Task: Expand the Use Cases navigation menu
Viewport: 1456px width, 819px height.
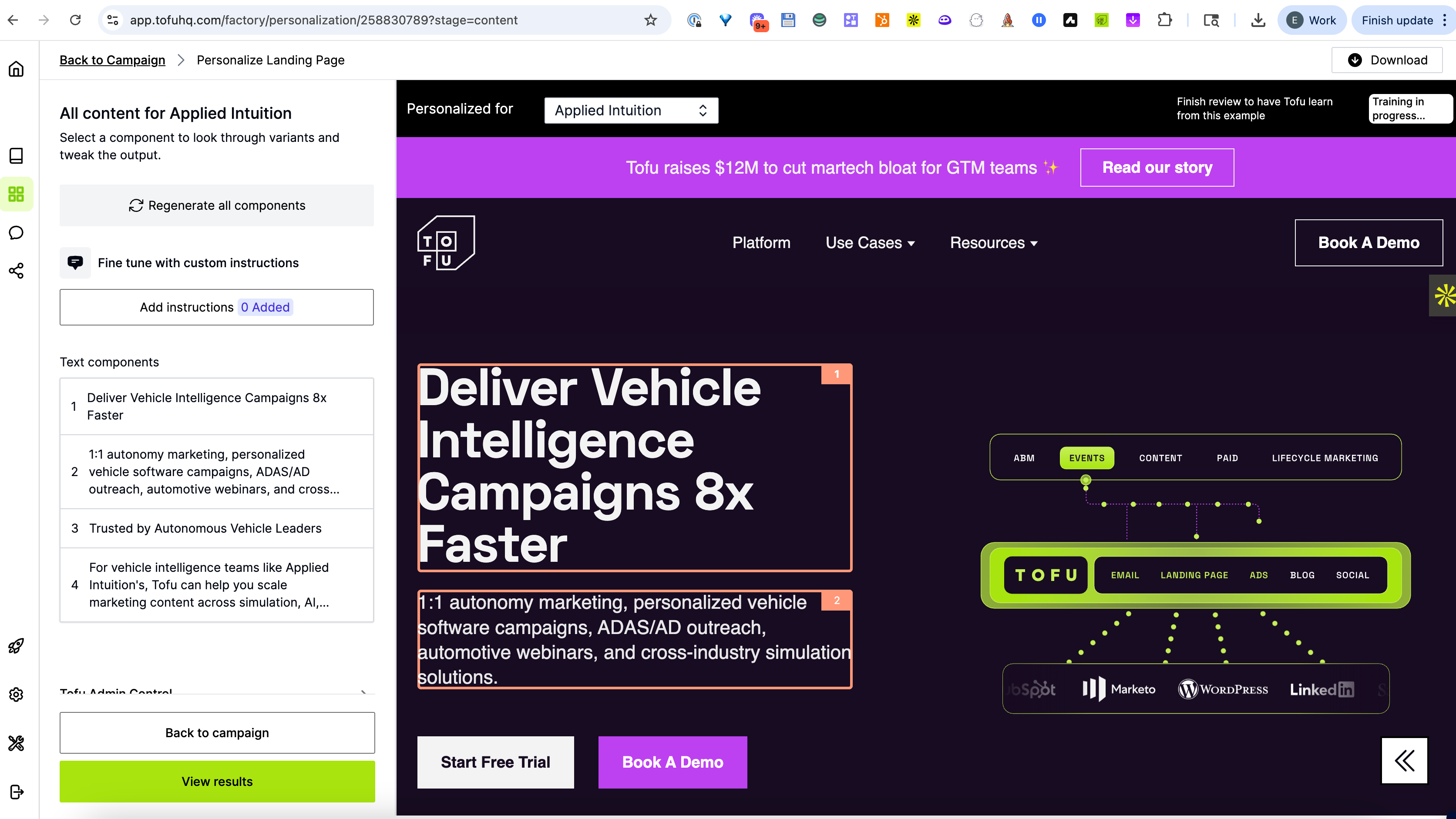Action: tap(870, 243)
